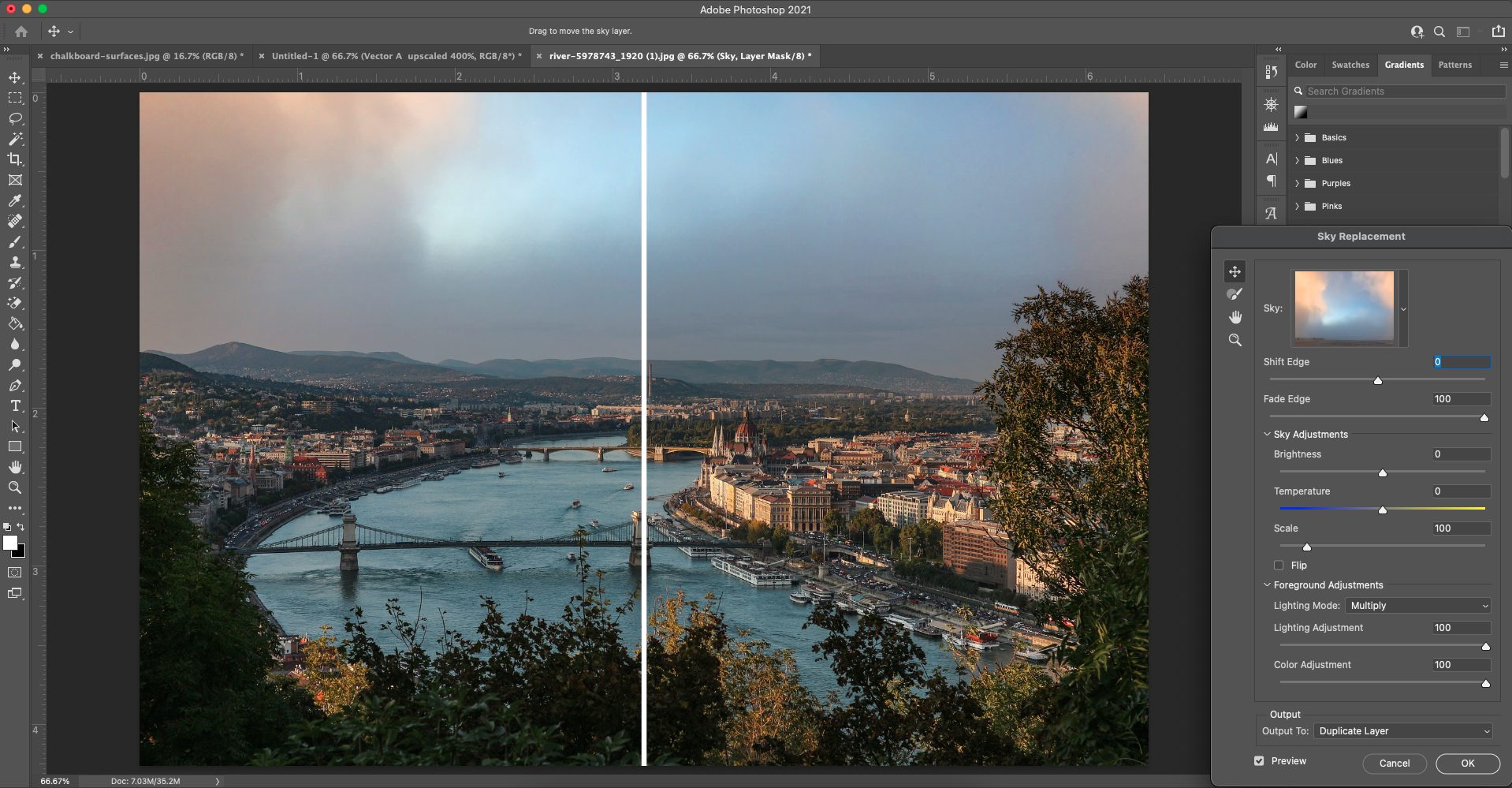Reset default foreground and background colors
Screen dimensions: 1512x788
(x=7, y=527)
